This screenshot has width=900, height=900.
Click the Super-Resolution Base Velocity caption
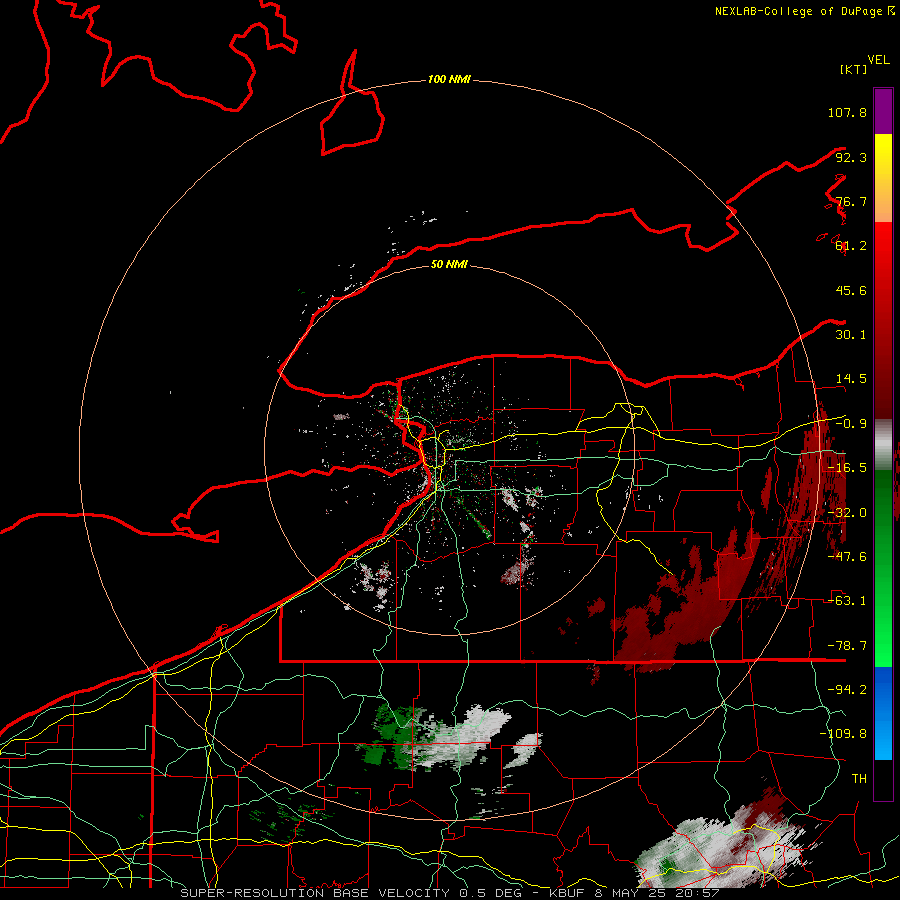click(450, 893)
